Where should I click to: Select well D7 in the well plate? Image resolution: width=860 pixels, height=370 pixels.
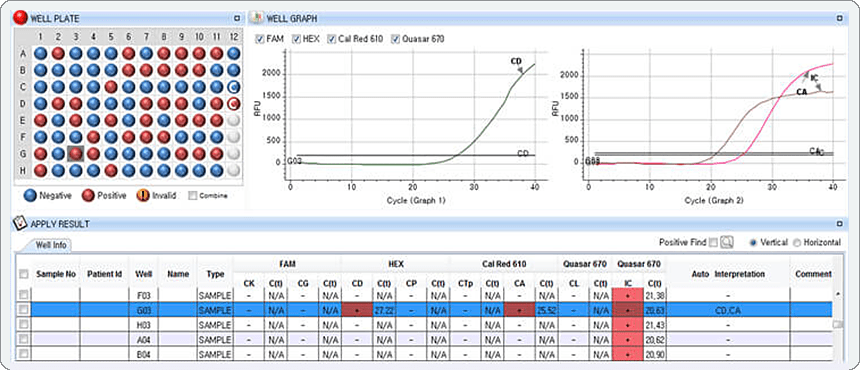(x=146, y=103)
